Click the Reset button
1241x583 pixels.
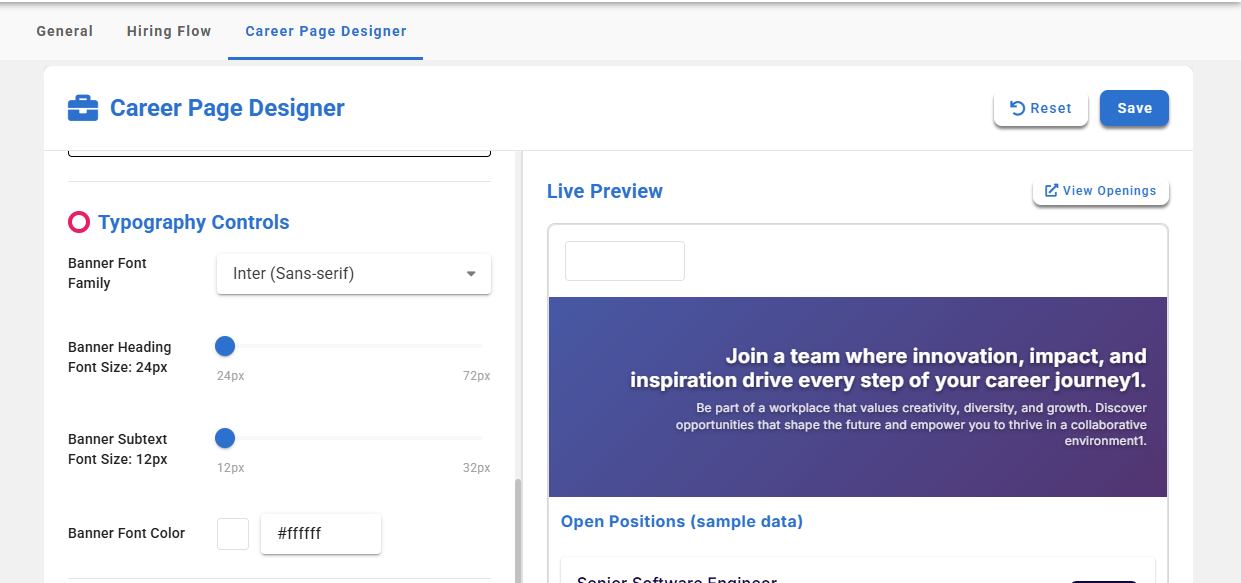click(1040, 108)
